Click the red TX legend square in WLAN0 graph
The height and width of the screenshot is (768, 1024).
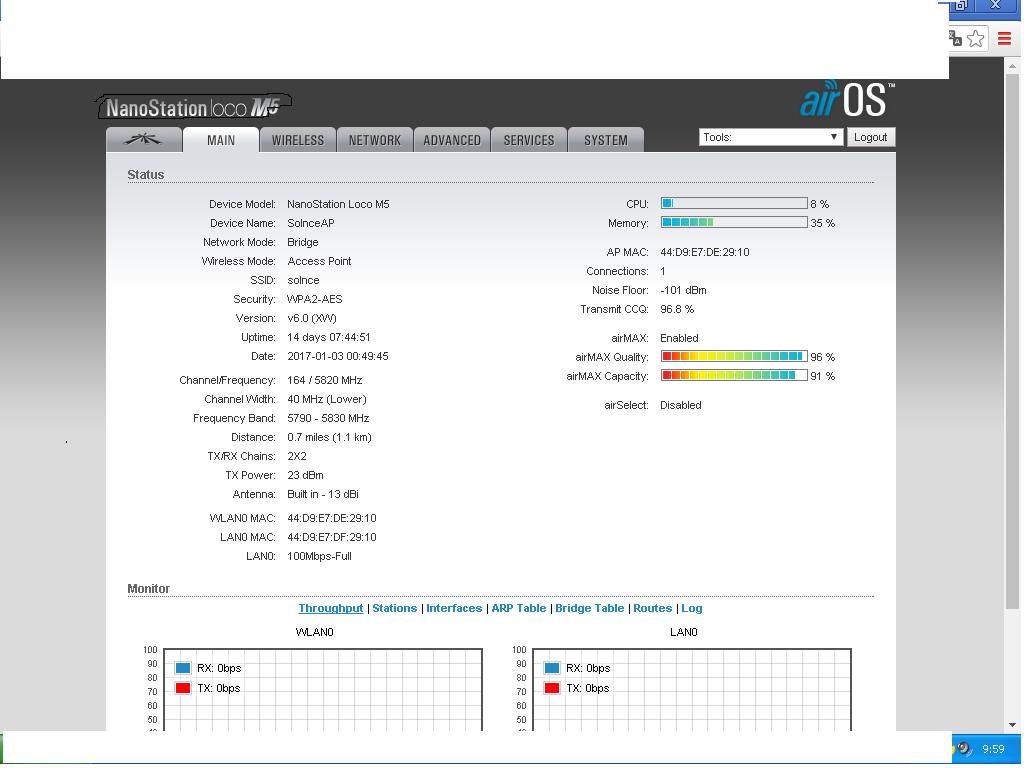click(183, 688)
